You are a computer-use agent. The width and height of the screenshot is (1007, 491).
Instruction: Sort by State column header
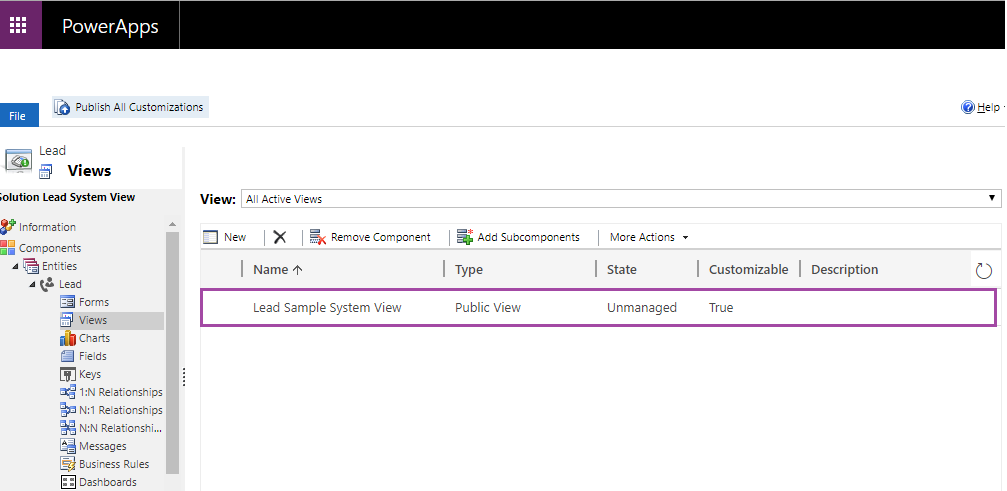coord(622,270)
